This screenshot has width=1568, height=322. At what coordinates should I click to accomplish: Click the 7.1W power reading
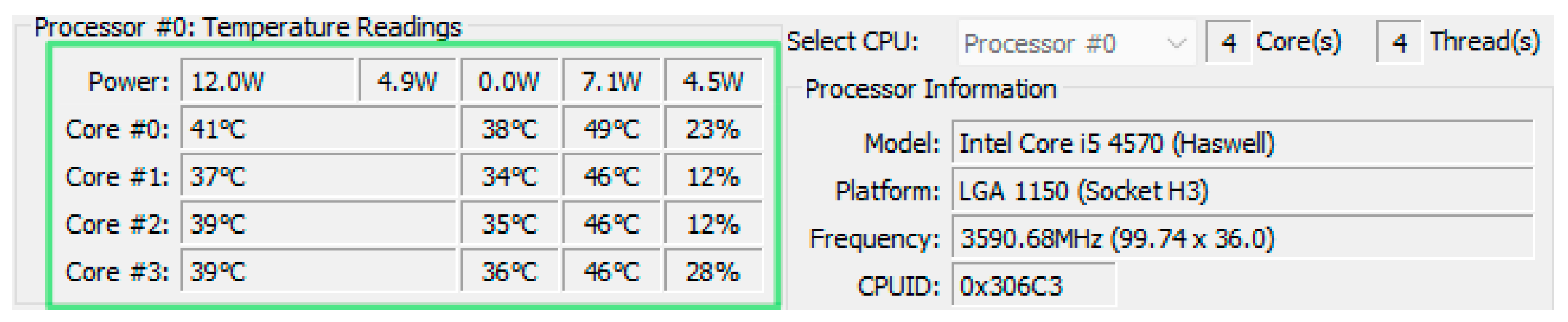611,80
